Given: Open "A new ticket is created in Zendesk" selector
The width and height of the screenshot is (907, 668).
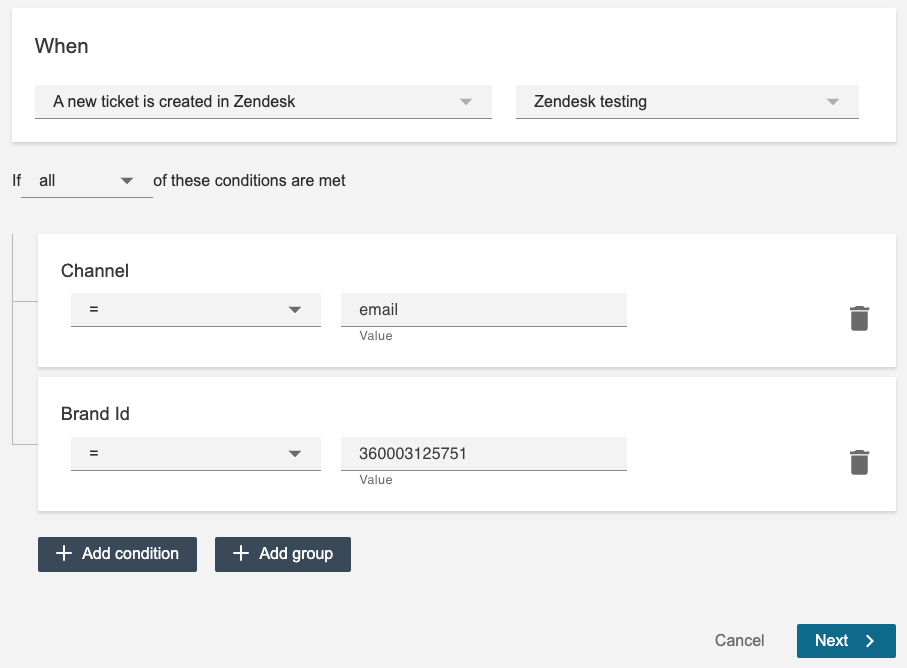Looking at the screenshot, I should pyautogui.click(x=250, y=102).
